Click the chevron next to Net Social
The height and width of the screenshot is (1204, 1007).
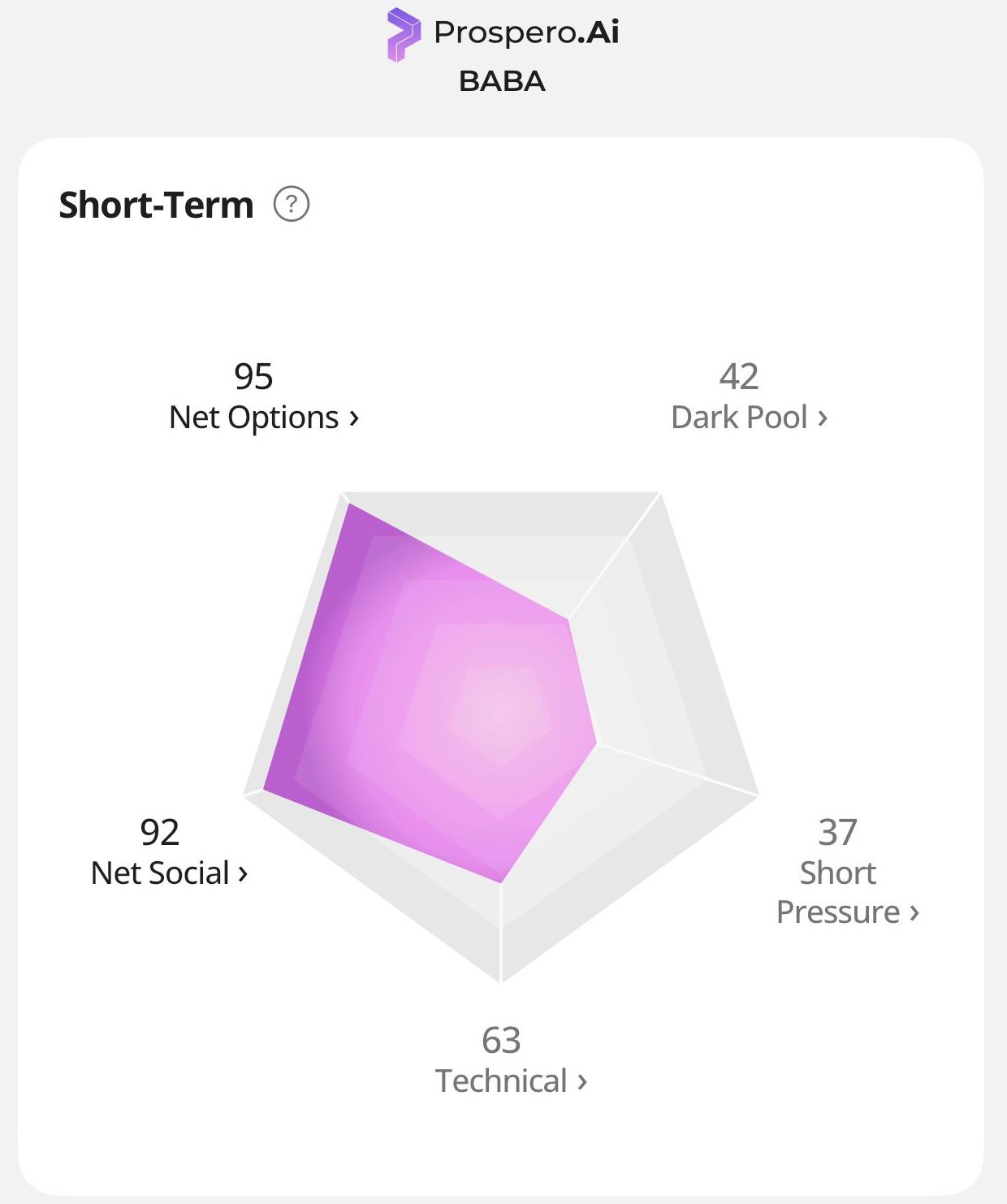click(243, 874)
